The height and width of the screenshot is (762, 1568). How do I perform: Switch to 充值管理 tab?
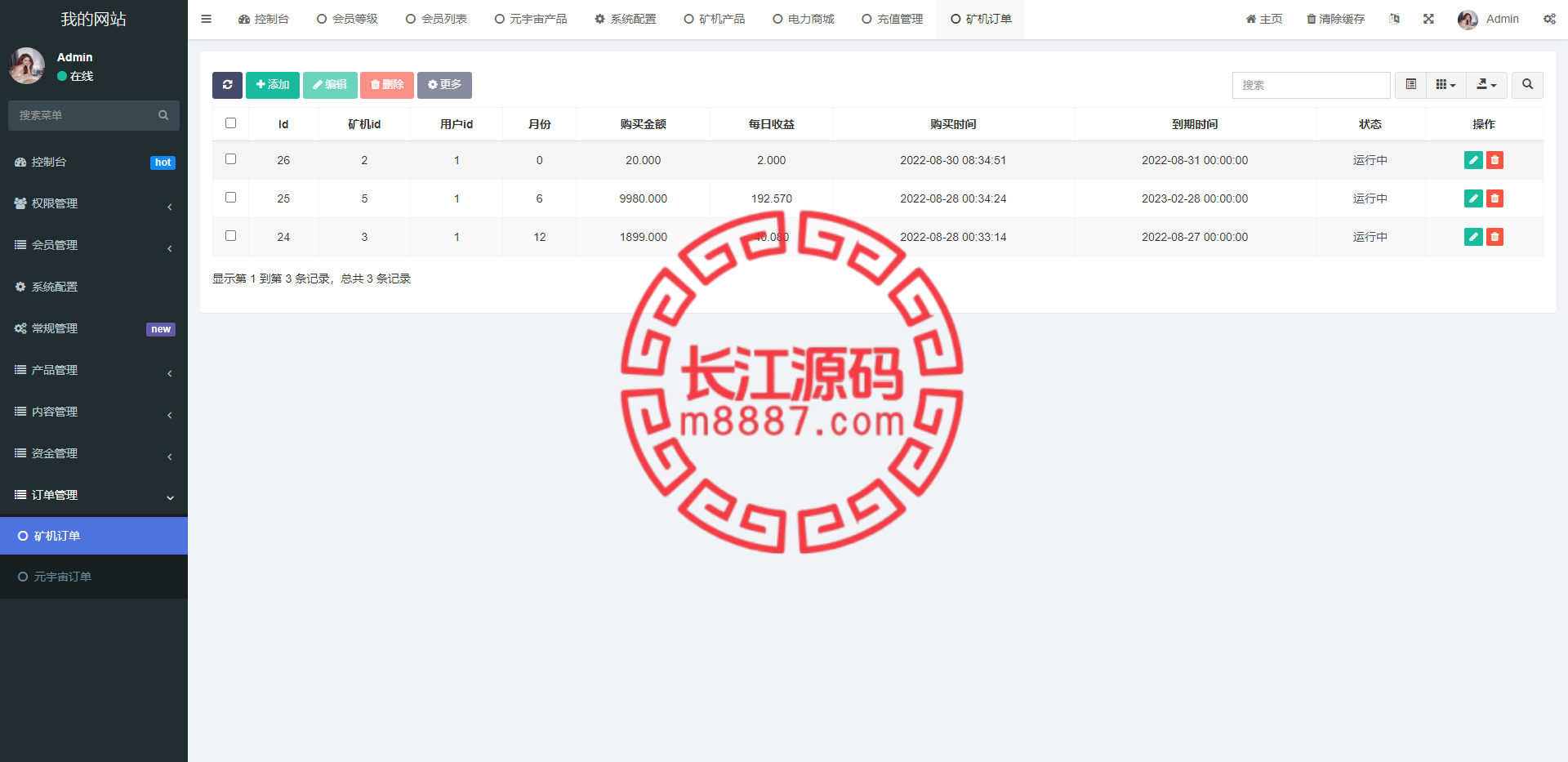tap(893, 19)
